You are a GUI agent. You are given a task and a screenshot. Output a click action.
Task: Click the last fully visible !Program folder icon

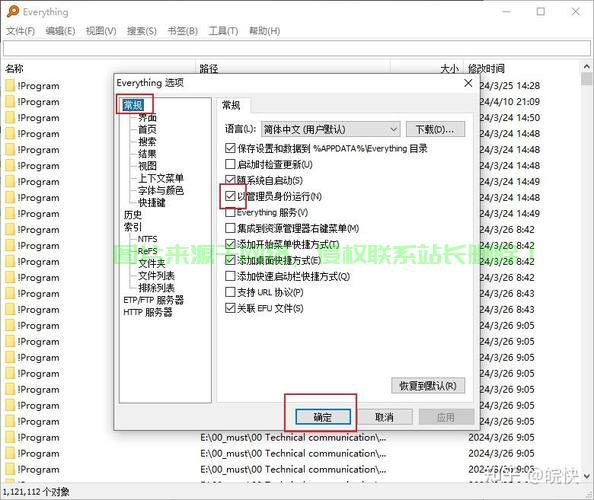tap(10, 469)
